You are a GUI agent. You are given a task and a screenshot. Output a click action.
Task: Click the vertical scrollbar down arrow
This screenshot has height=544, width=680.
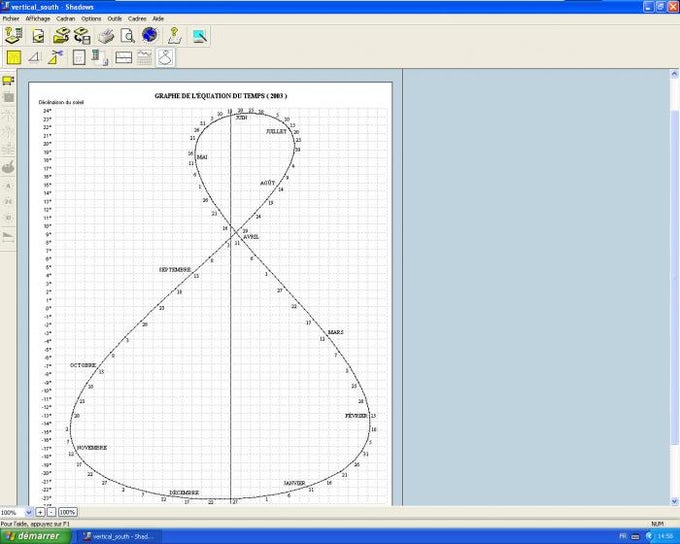pos(674,501)
